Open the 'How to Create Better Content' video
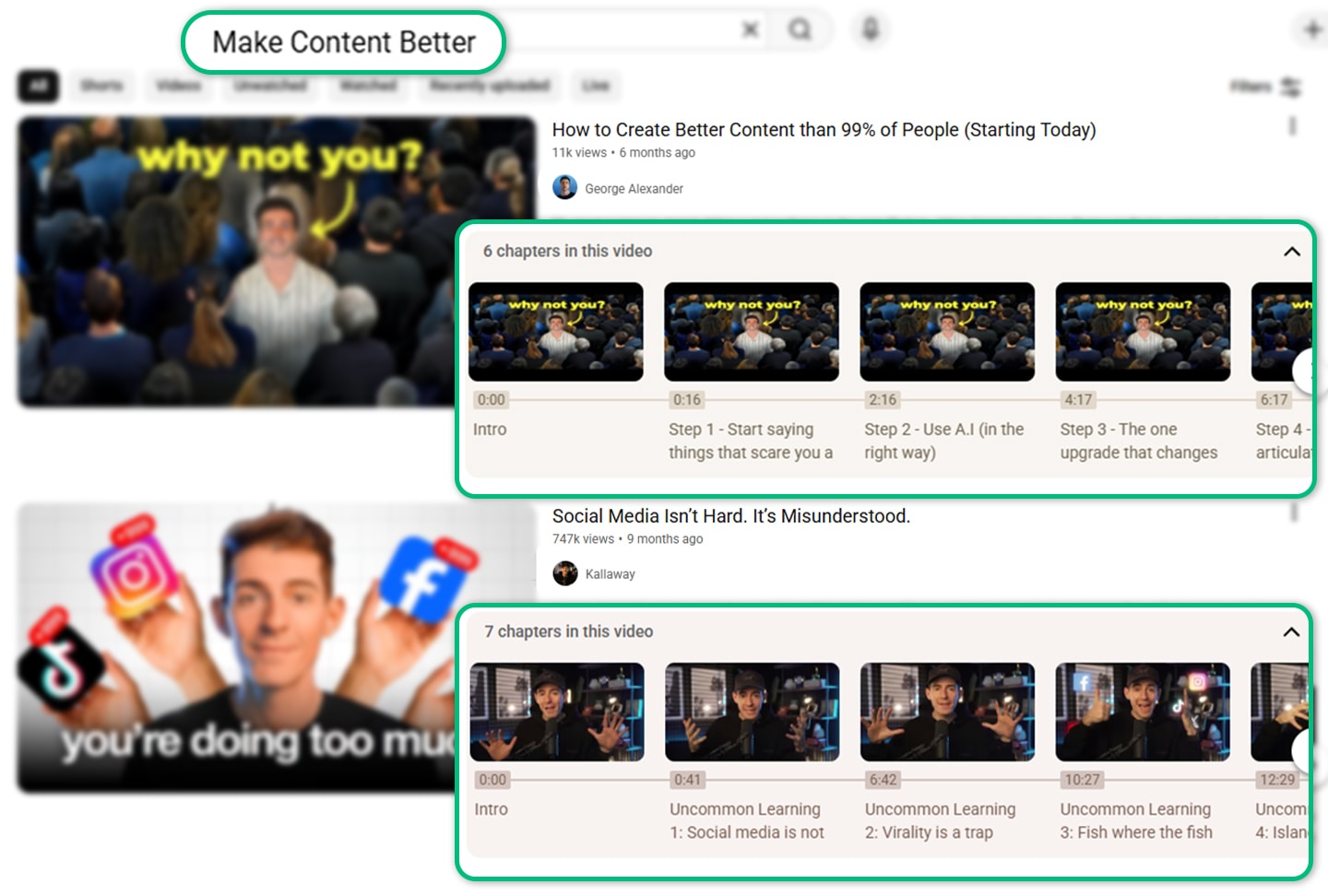Screen dimensions: 1328x896 tap(823, 129)
